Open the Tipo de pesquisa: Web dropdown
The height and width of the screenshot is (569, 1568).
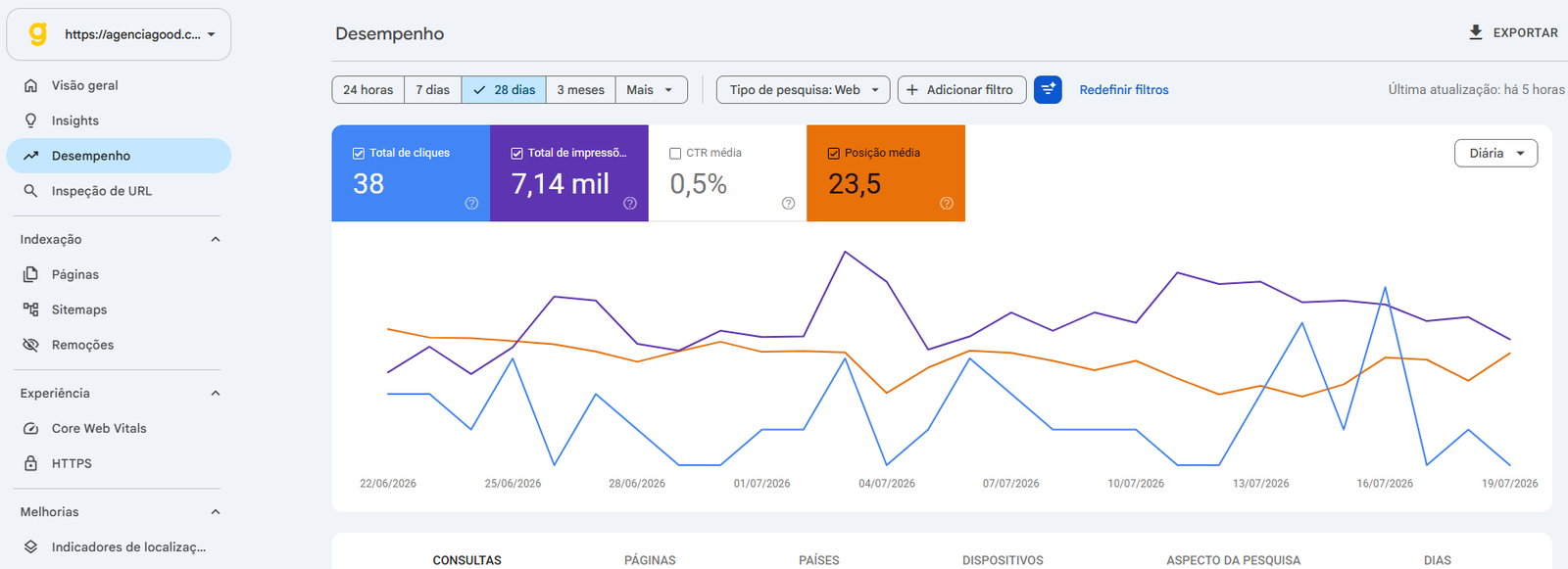(804, 89)
